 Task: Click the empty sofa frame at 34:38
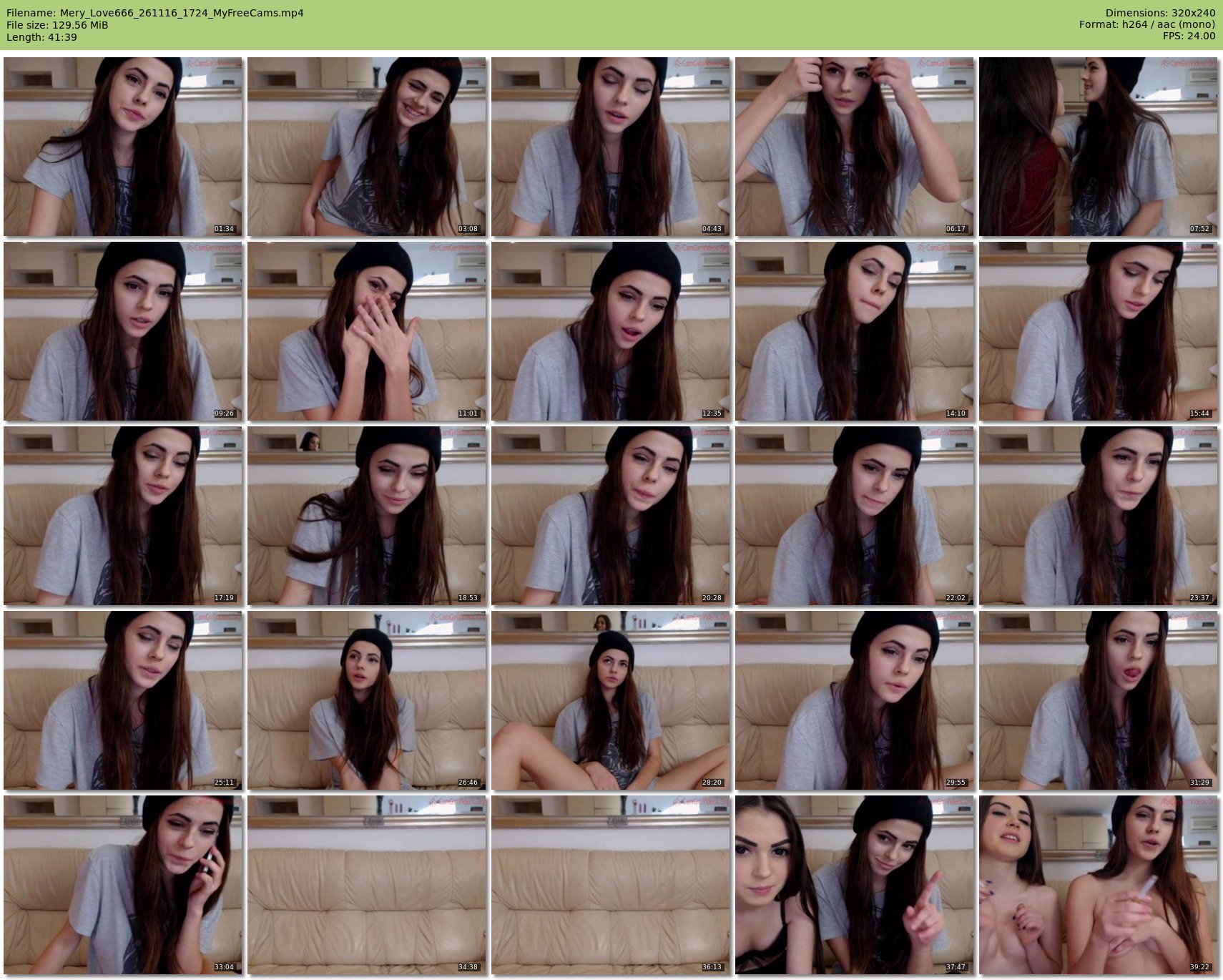click(x=367, y=885)
